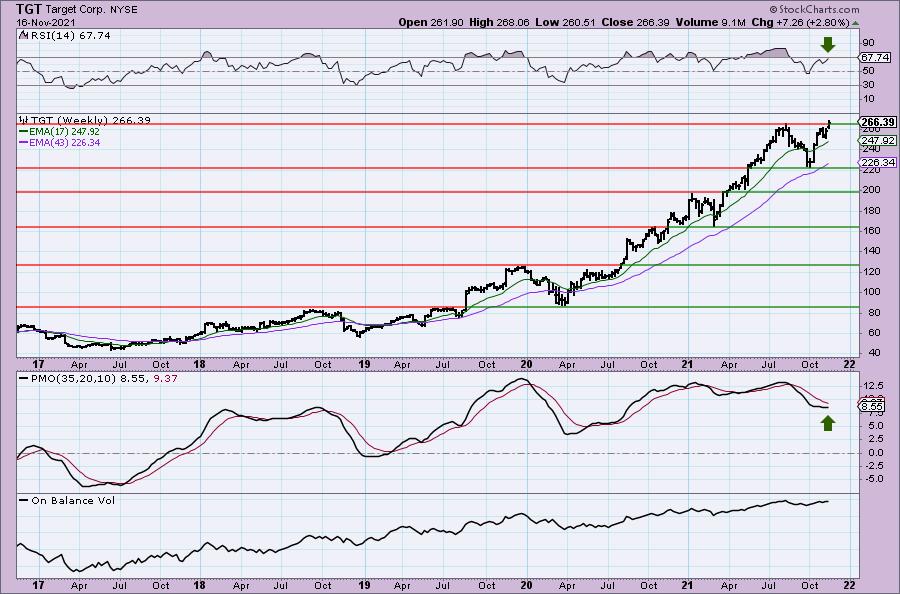Click the 8.55 PMO value tag on the right

(x=872, y=406)
